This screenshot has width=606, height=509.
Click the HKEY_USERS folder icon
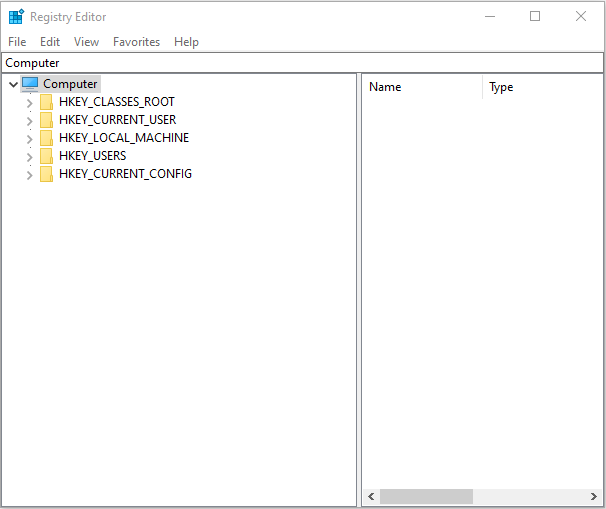click(x=46, y=156)
